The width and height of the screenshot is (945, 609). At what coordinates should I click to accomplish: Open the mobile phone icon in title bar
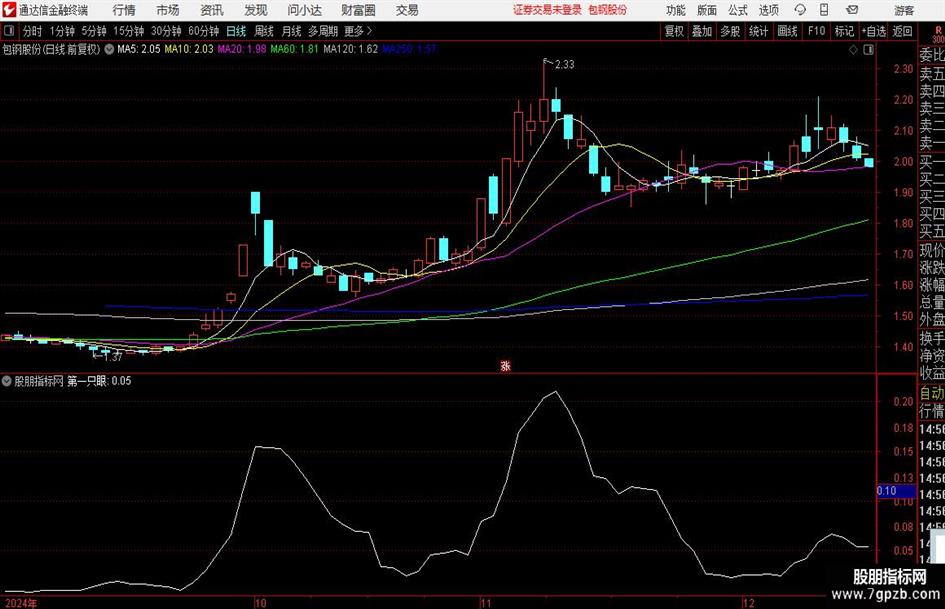[x=824, y=10]
